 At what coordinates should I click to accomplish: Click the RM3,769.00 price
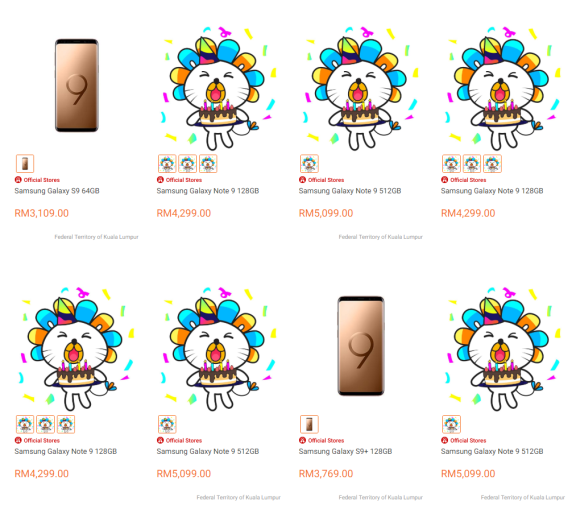pyautogui.click(x=326, y=474)
